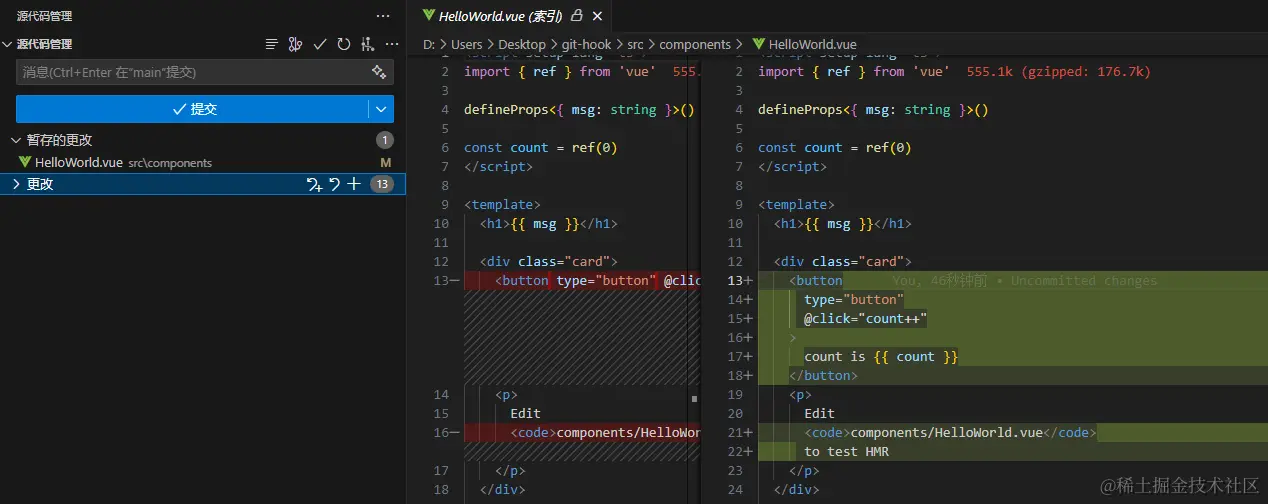Screen dimensions: 1268x504
Task: Click added line @click="count++" in right diff
Action: tap(866, 318)
